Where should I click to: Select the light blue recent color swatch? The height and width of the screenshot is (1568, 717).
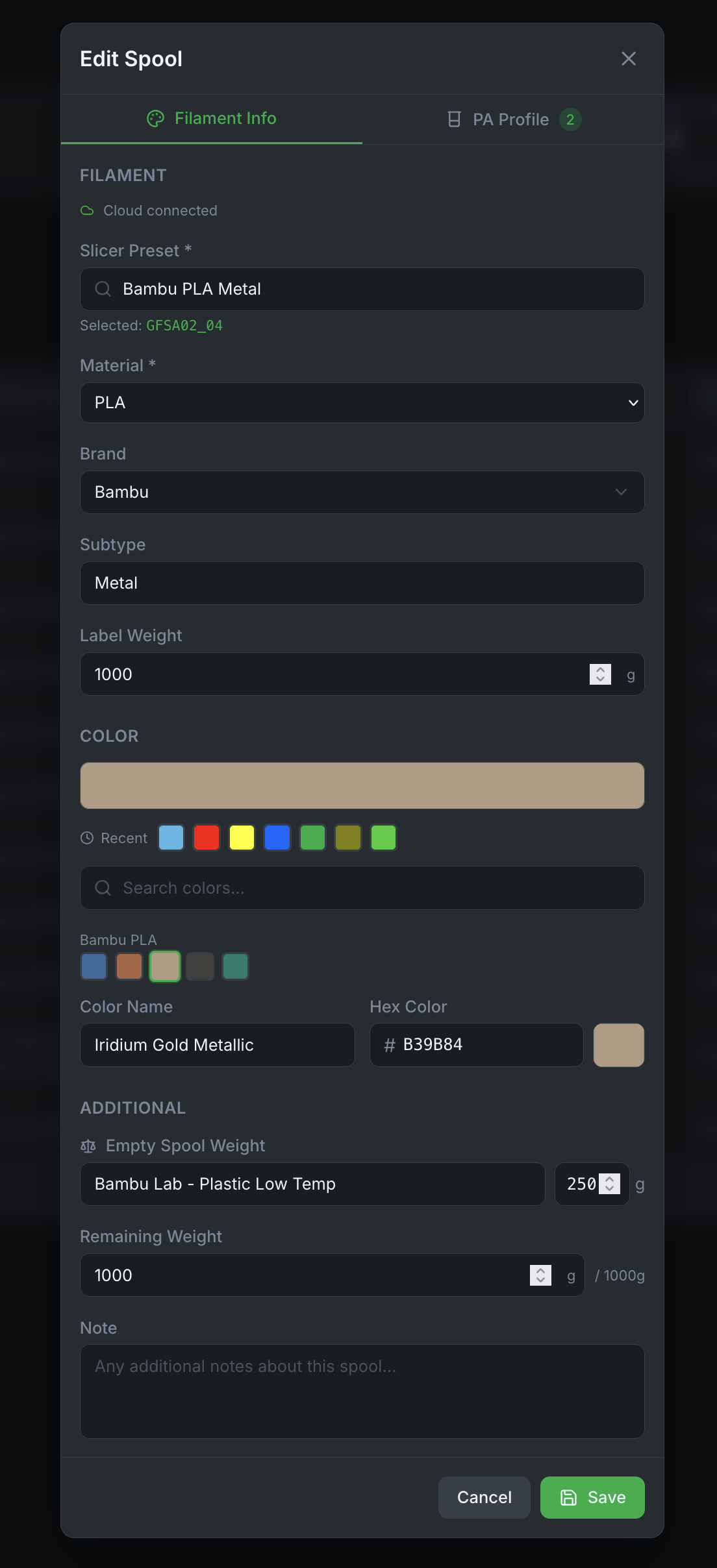(x=171, y=837)
